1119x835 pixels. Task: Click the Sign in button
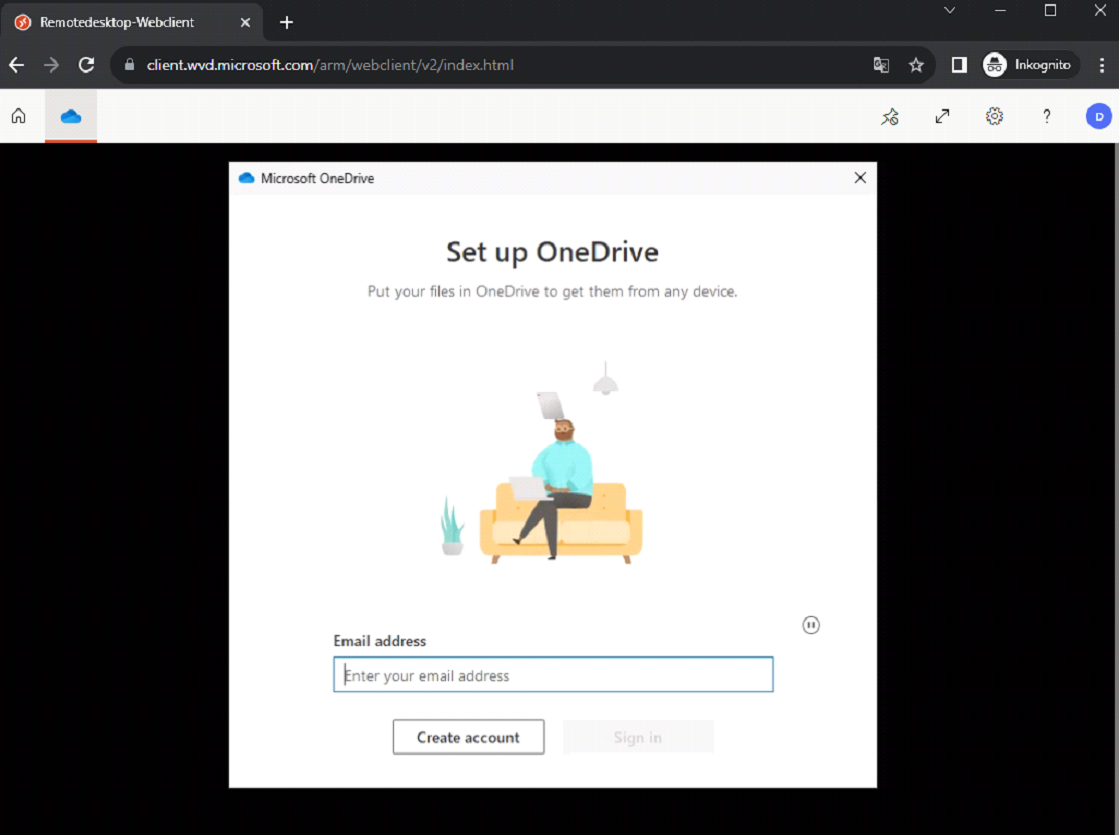(638, 737)
